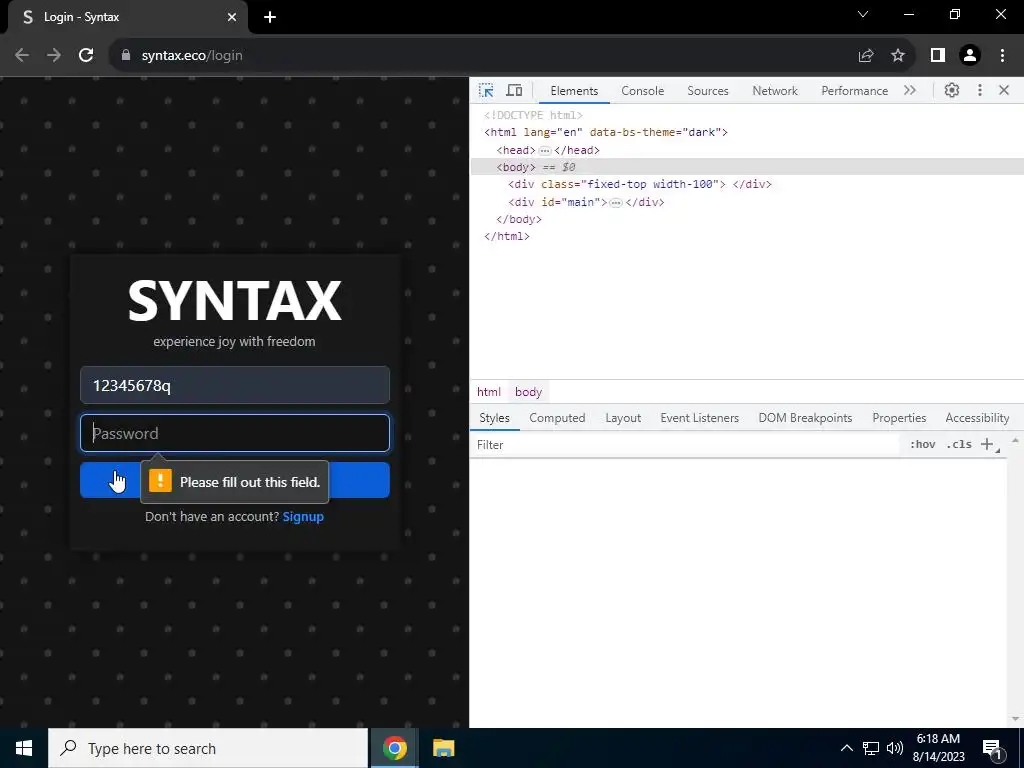This screenshot has width=1024, height=768.
Task: Focus the styles Filter field
Action: 686,445
